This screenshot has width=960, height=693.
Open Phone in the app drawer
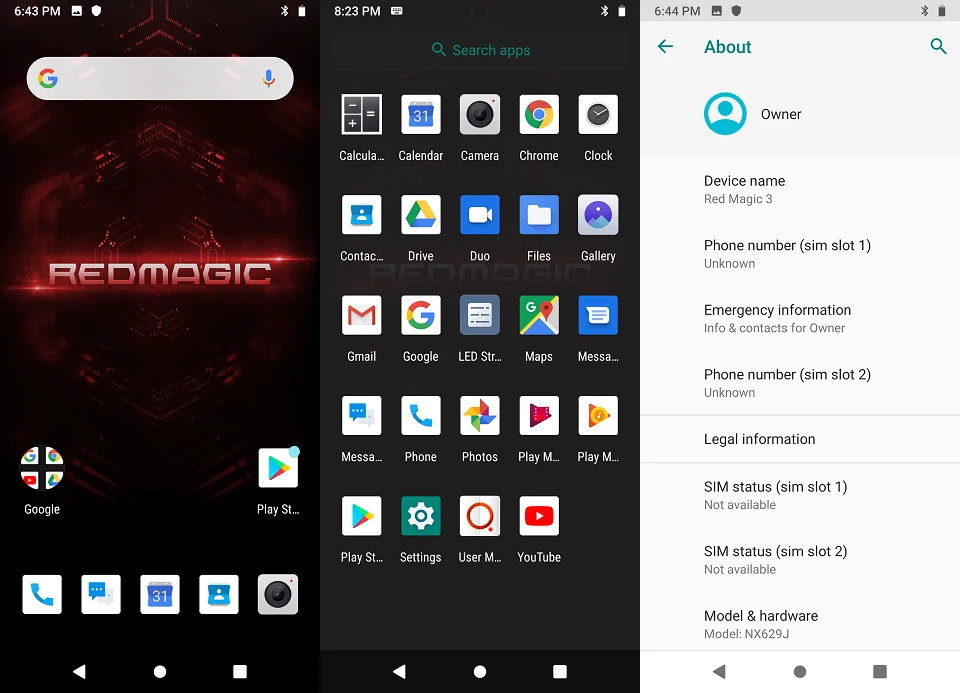(x=421, y=416)
